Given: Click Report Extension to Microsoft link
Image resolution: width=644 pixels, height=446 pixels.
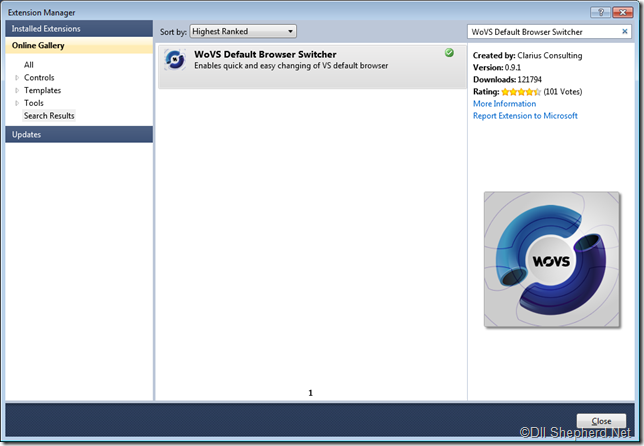Looking at the screenshot, I should tap(525, 116).
